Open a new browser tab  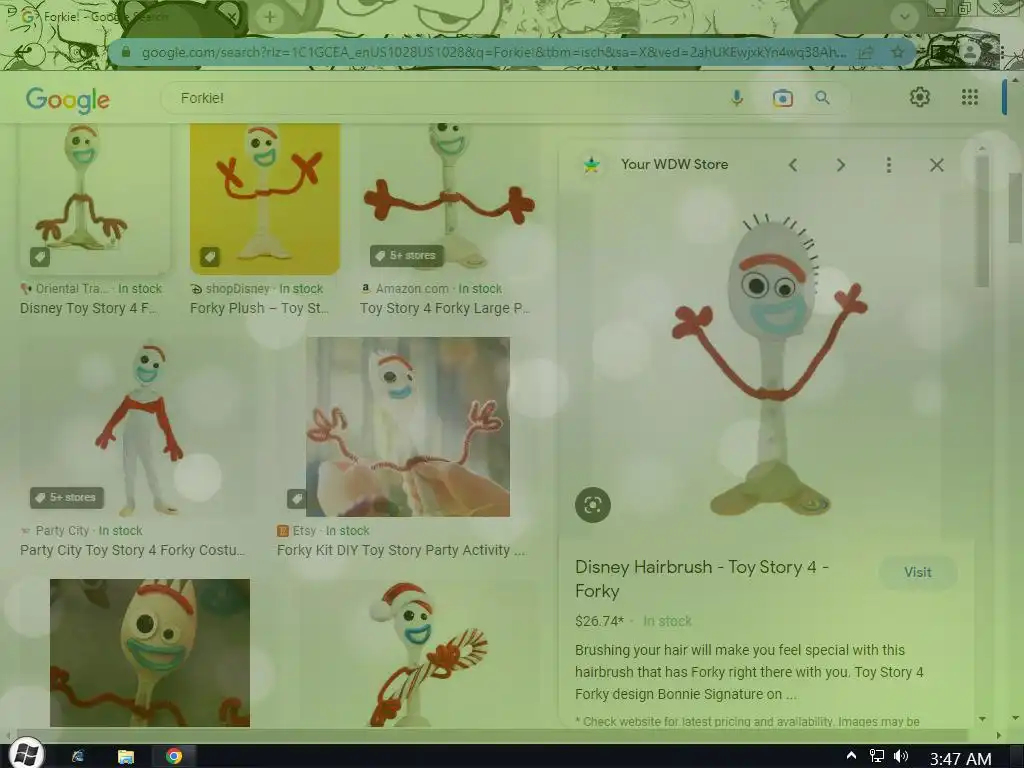pos(270,17)
